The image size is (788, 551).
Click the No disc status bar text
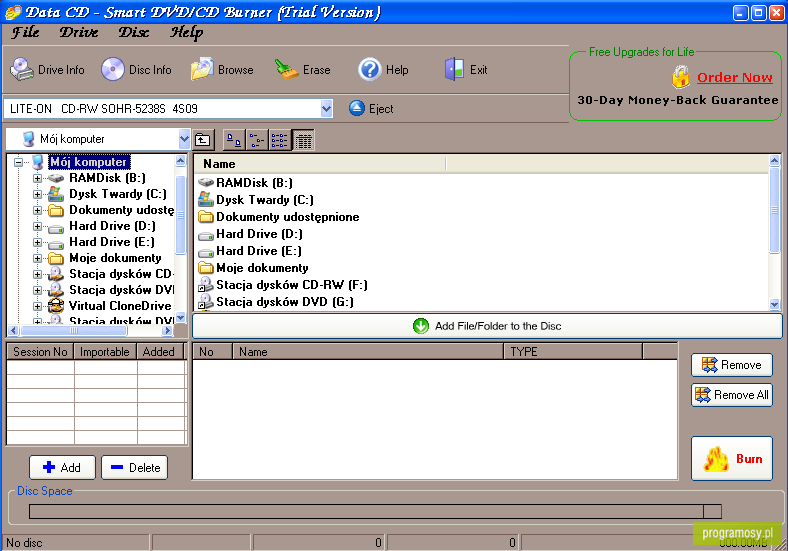(x=24, y=543)
